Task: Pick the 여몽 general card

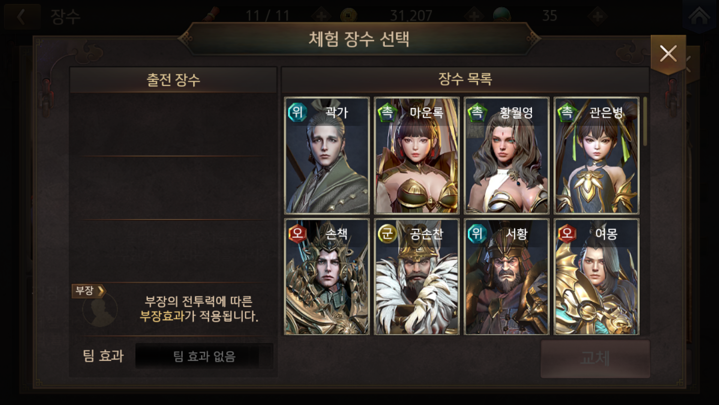Action: click(x=596, y=277)
